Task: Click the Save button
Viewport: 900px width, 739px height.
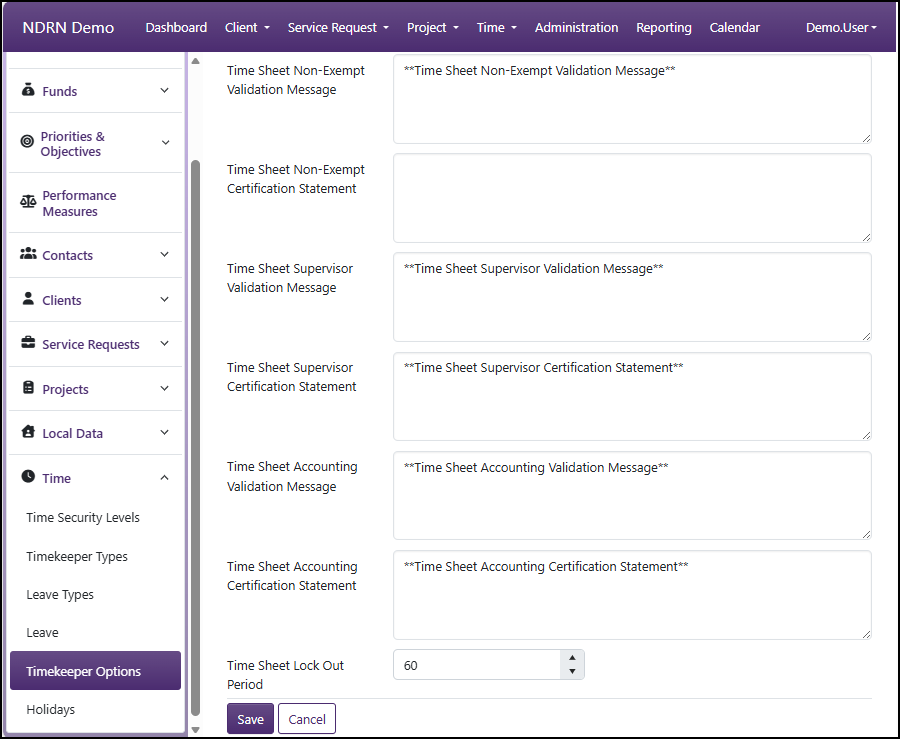Action: pyautogui.click(x=250, y=719)
